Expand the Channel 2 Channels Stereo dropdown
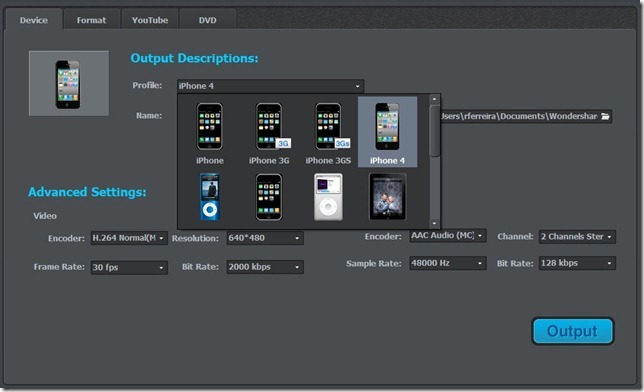 577,237
